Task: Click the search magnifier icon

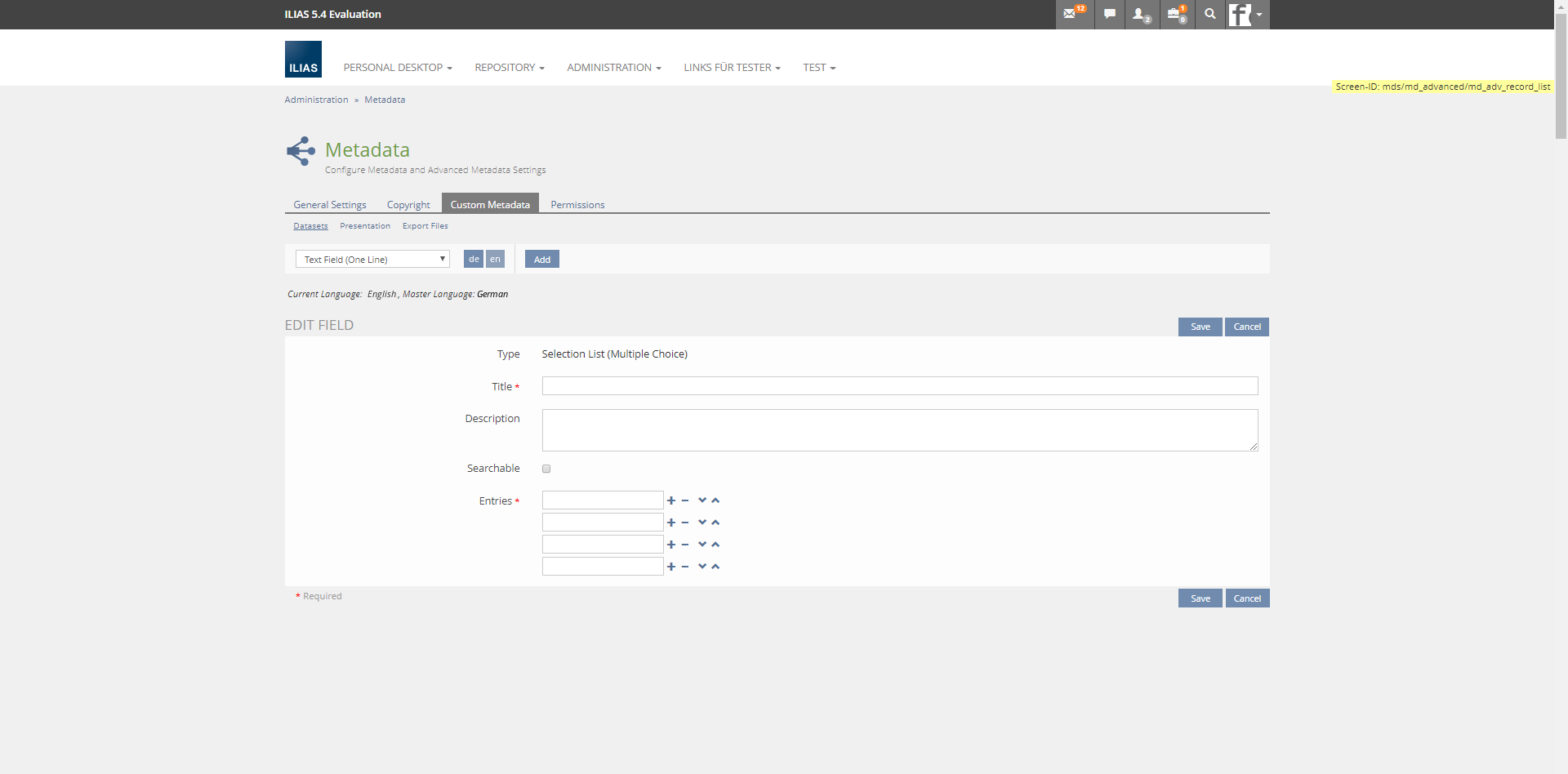Action: pos(1209,14)
